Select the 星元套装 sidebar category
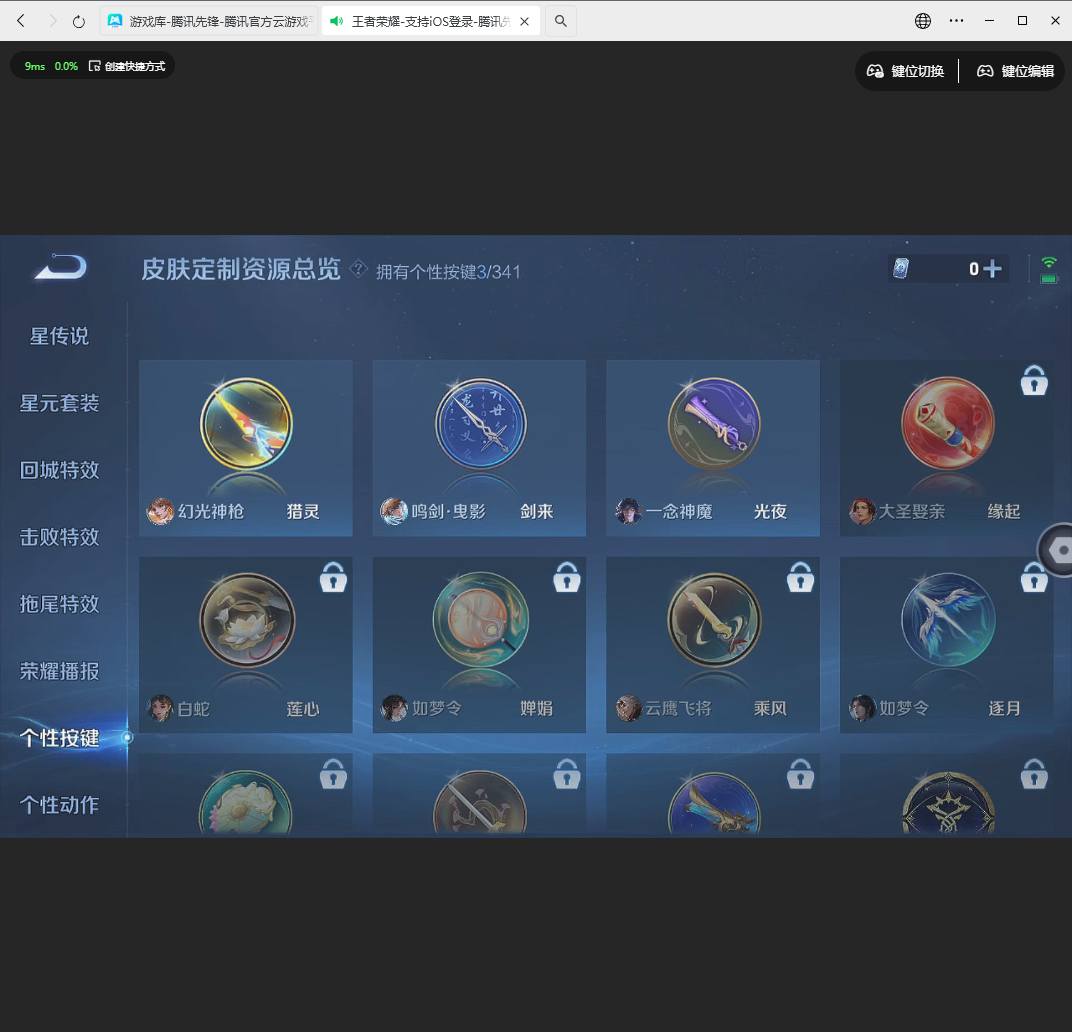The height and width of the screenshot is (1032, 1072). tap(58, 403)
